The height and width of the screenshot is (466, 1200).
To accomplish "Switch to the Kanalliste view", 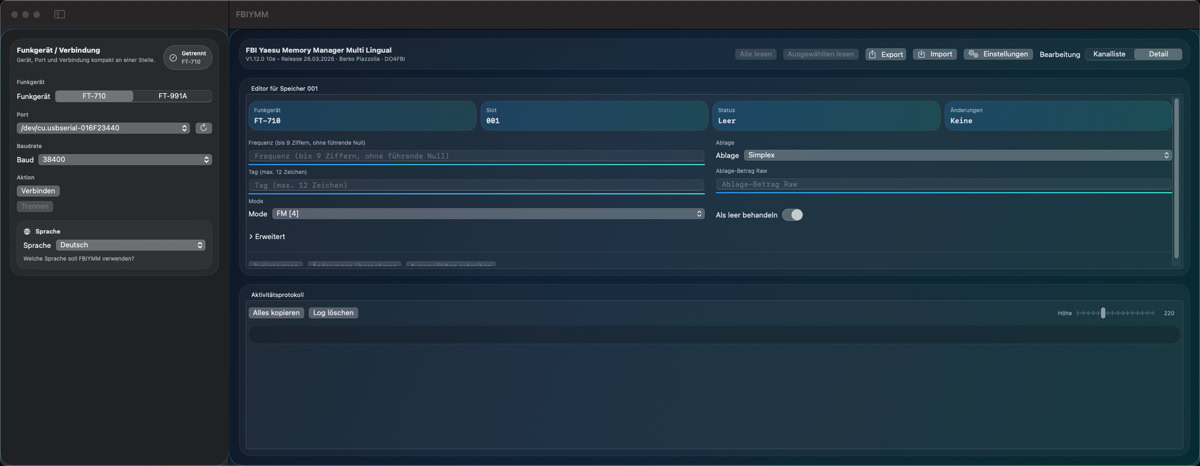I will coord(1110,54).
